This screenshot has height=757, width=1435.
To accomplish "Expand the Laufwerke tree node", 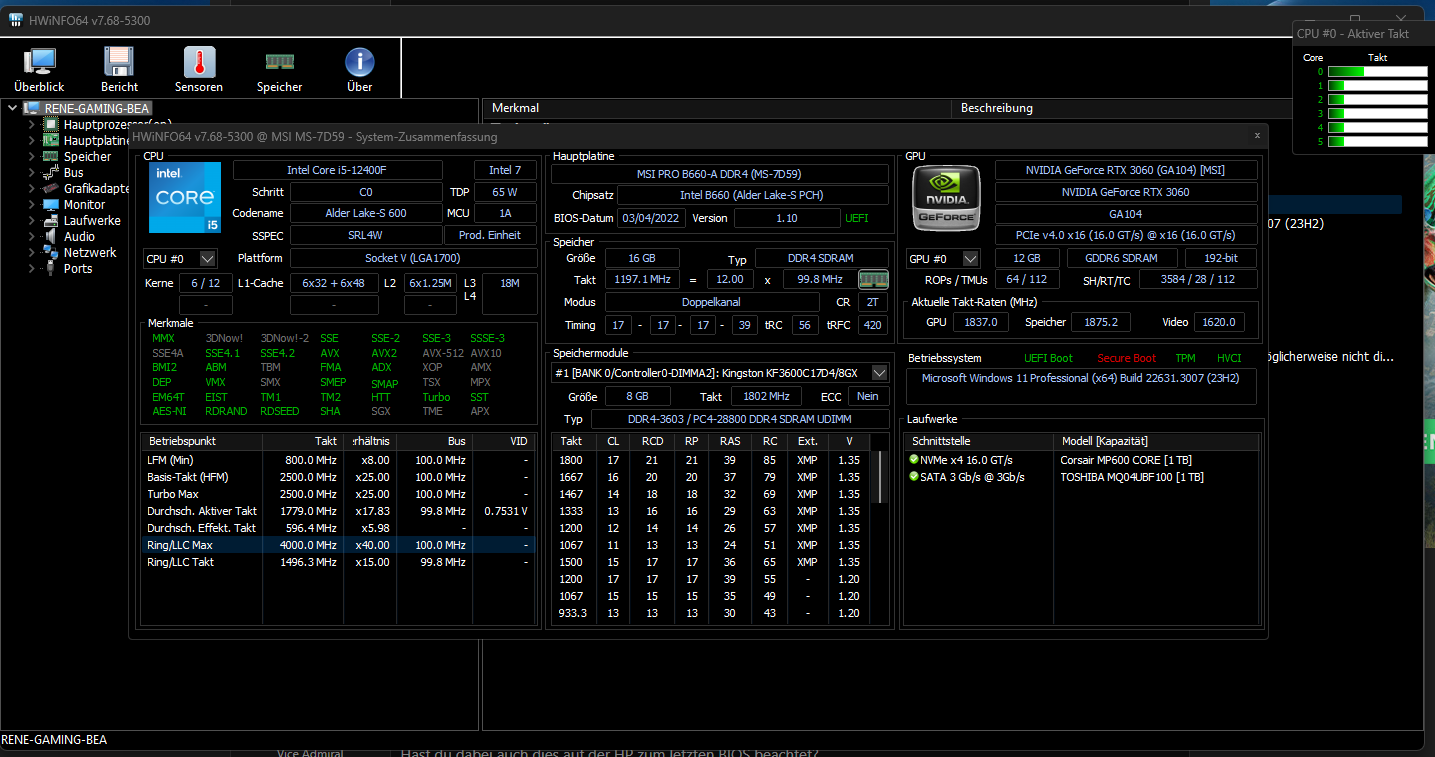I will (30, 220).
